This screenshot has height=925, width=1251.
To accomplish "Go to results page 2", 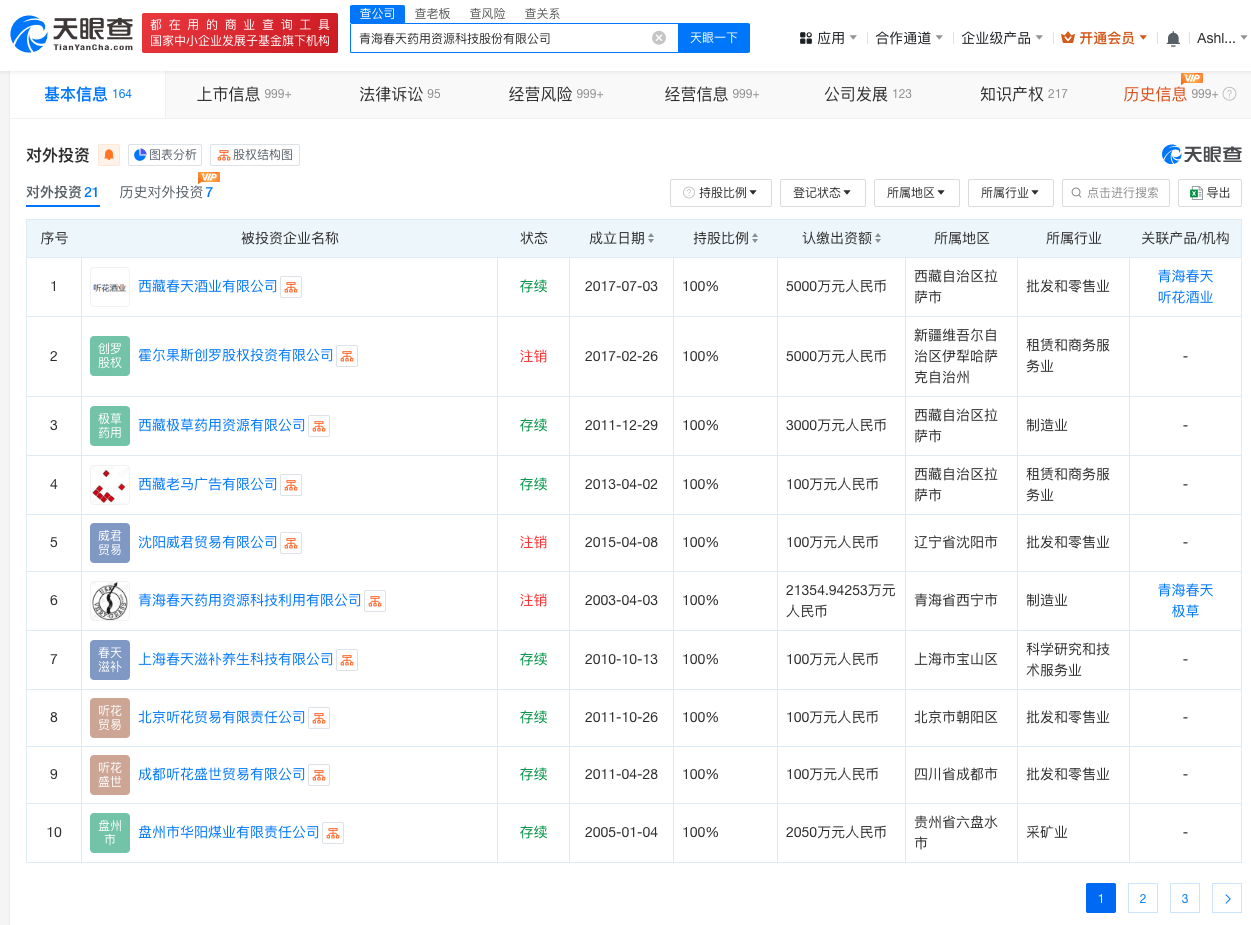I will [x=1142, y=898].
